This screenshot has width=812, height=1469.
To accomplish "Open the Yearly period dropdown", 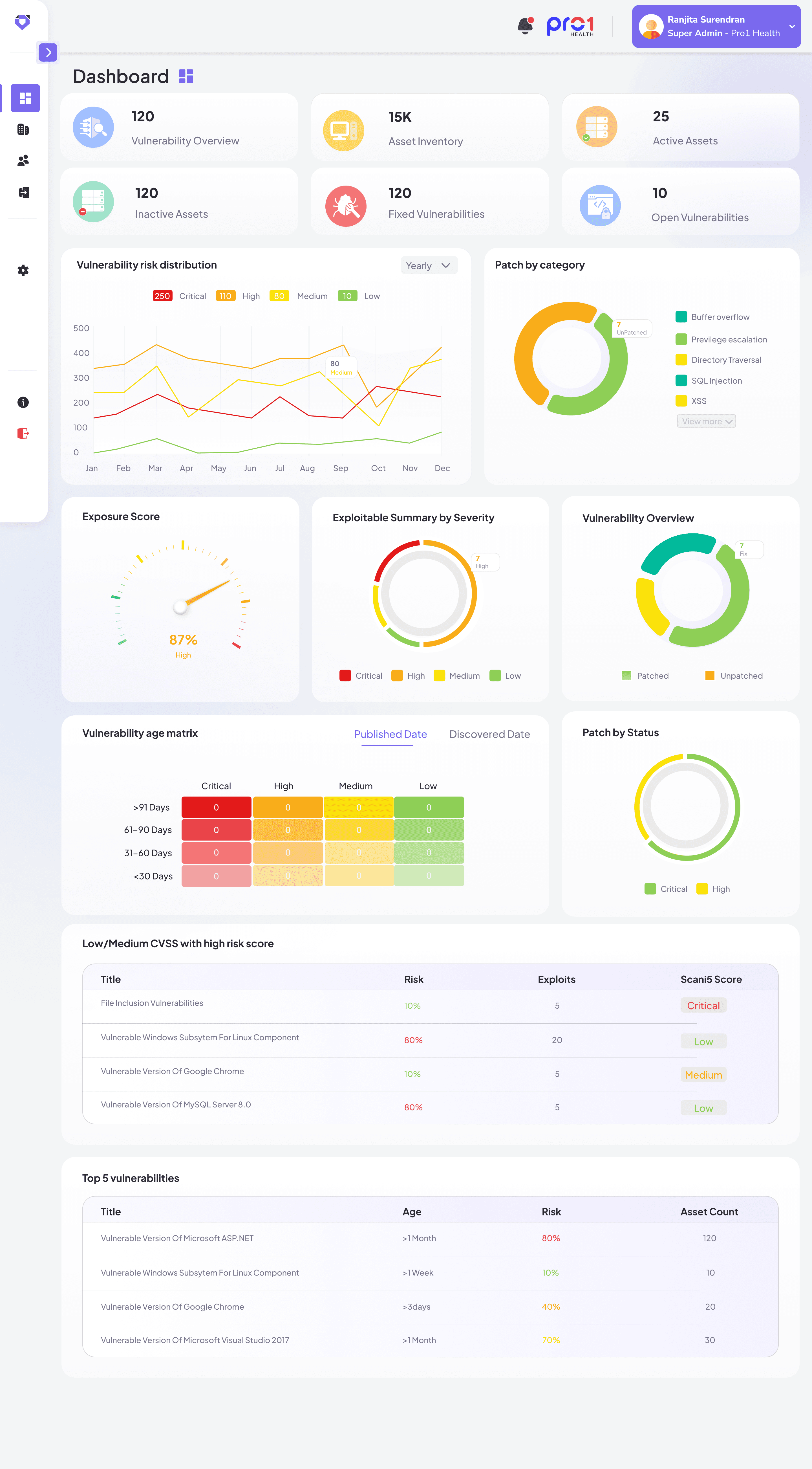I will pyautogui.click(x=429, y=266).
